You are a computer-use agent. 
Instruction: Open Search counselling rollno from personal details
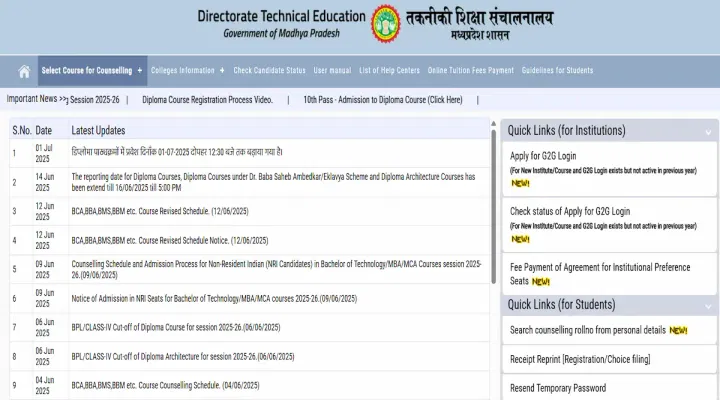coord(588,330)
